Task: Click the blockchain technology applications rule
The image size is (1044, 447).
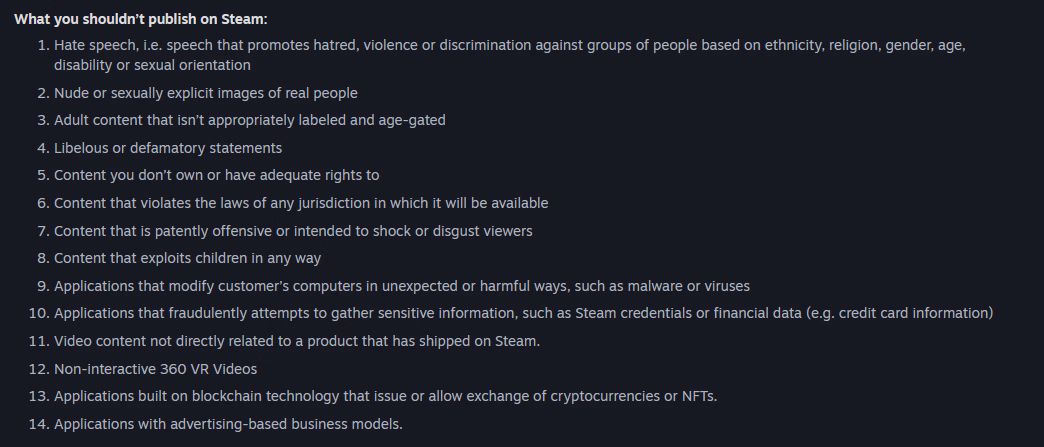Action: pyautogui.click(x=385, y=396)
